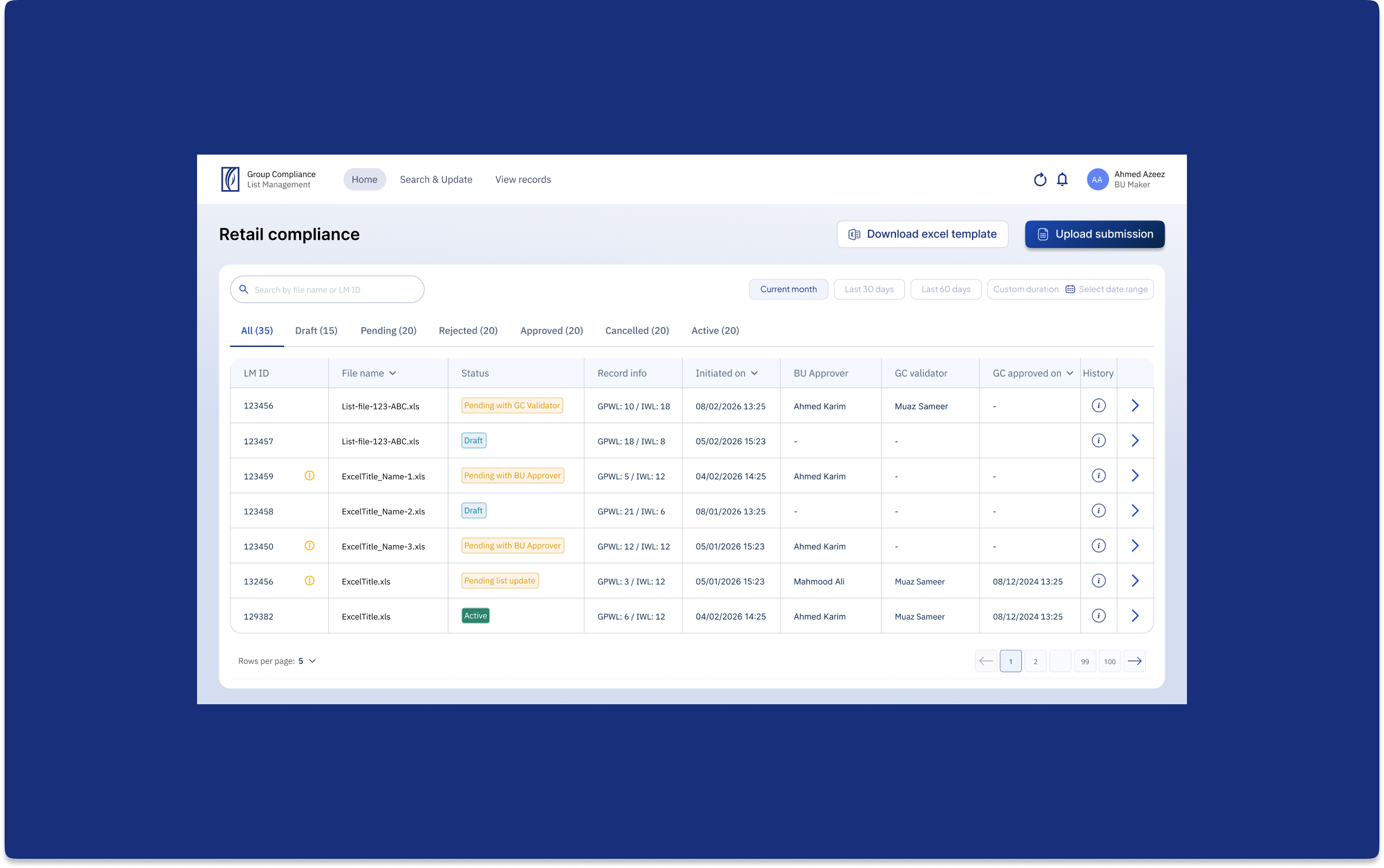1384x868 pixels.
Task: Click warning icon next to 123459
Action: [x=309, y=476]
